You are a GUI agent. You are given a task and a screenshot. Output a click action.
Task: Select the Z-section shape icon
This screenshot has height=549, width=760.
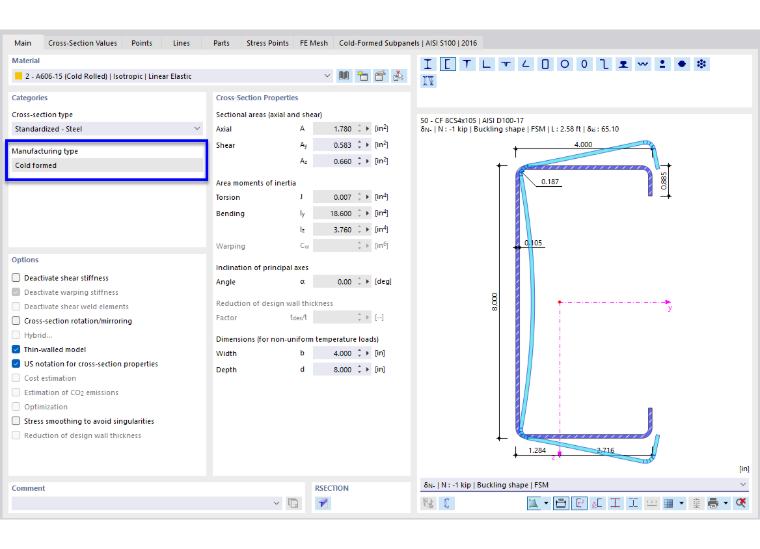(x=604, y=64)
